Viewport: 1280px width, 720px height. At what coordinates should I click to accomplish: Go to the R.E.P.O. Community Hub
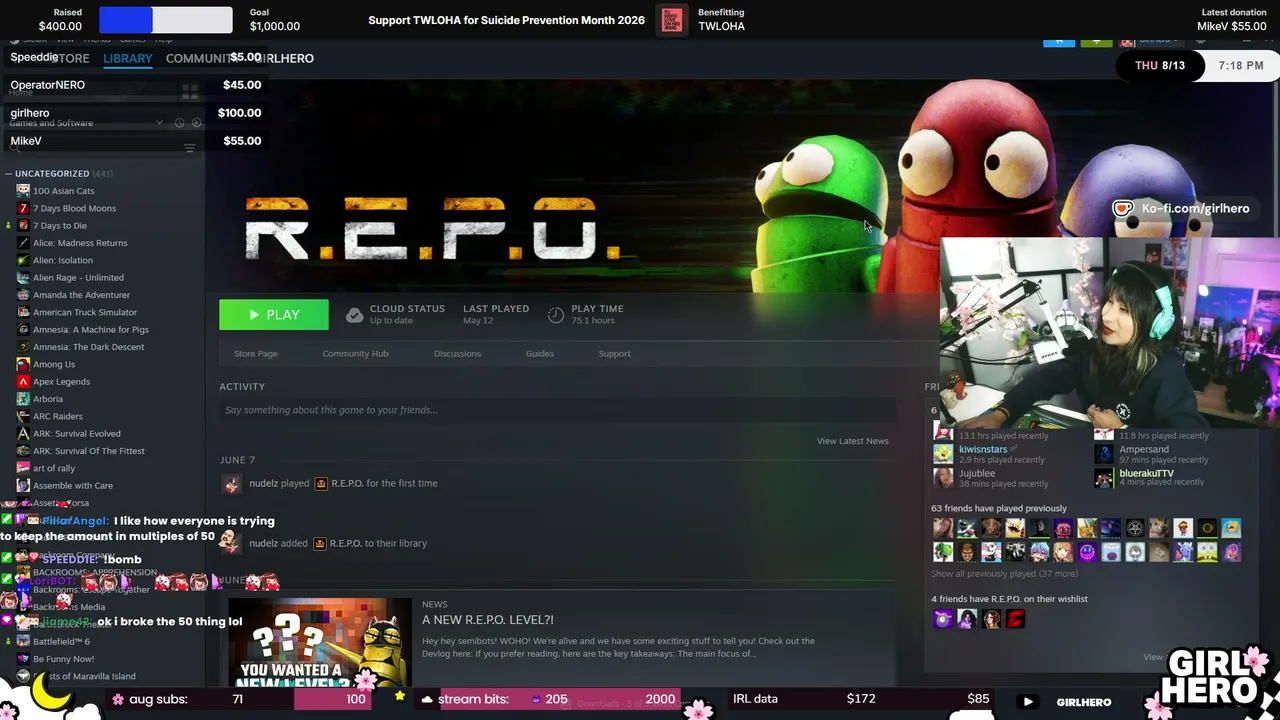355,353
